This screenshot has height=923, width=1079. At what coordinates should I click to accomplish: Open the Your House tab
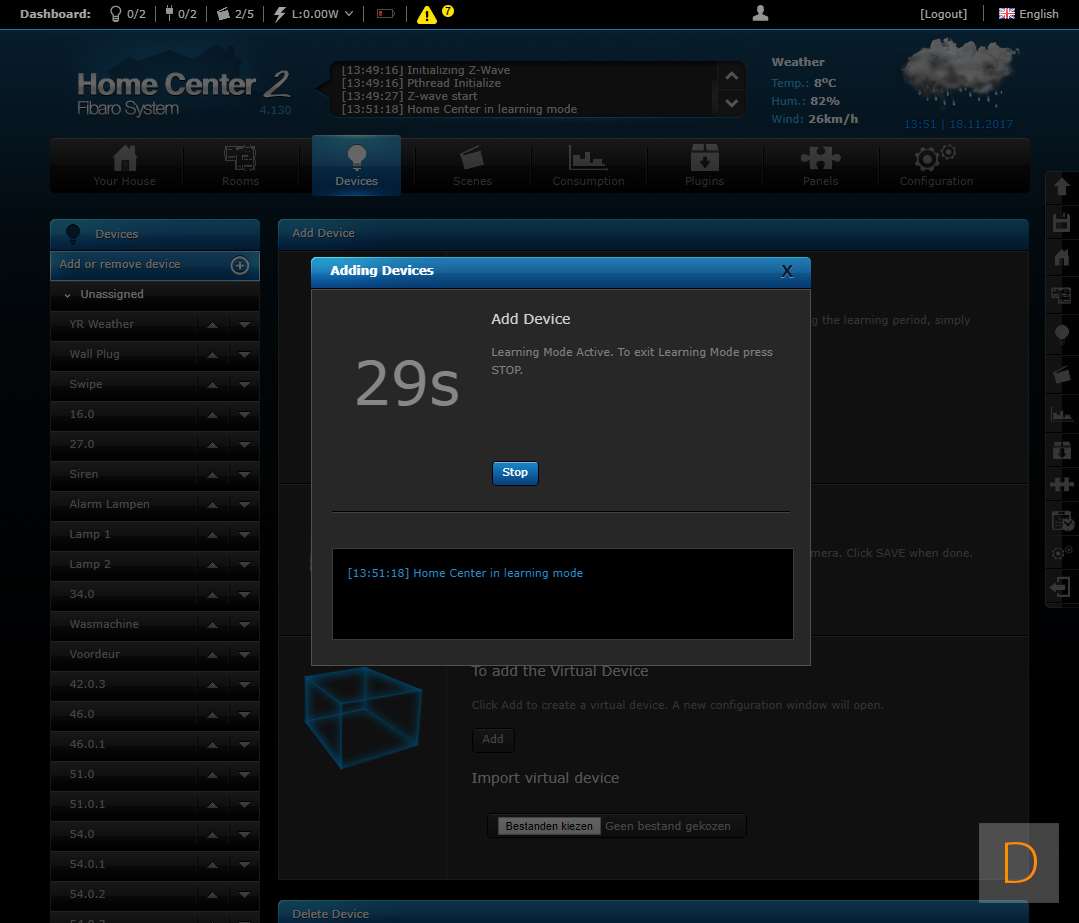(x=125, y=166)
